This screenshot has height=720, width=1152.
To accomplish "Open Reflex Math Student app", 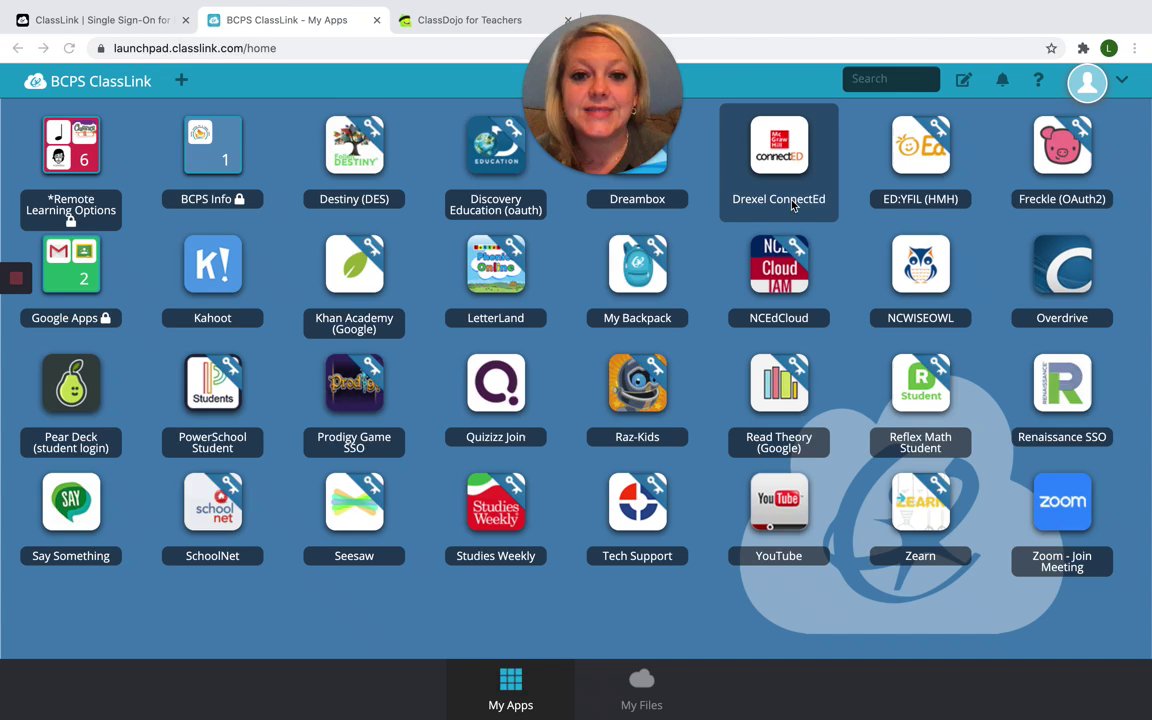I will [x=921, y=384].
